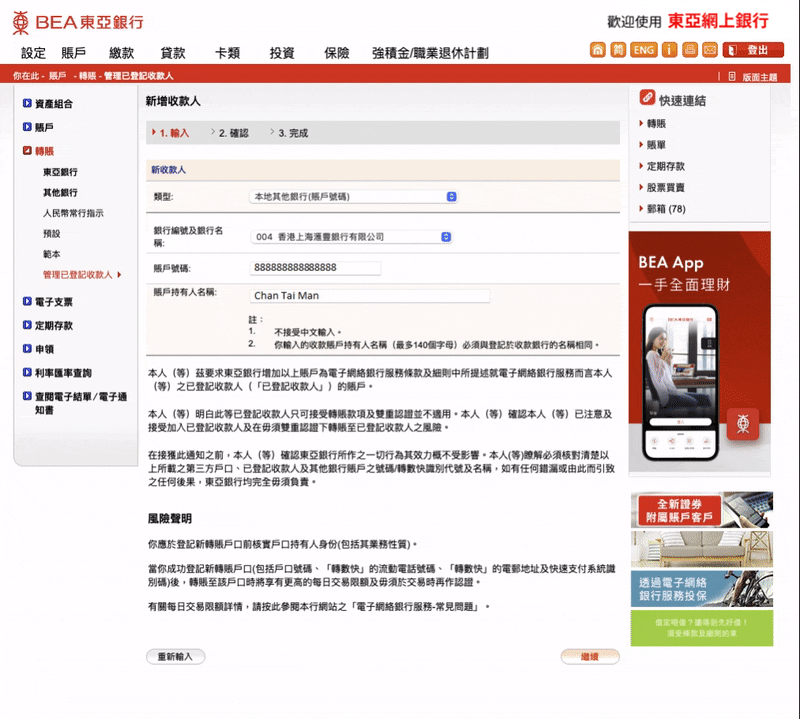Viewport: 800px width, 719px height.
Task: Click 轉賬 in the breadcrumb bar
Action: [87, 76]
